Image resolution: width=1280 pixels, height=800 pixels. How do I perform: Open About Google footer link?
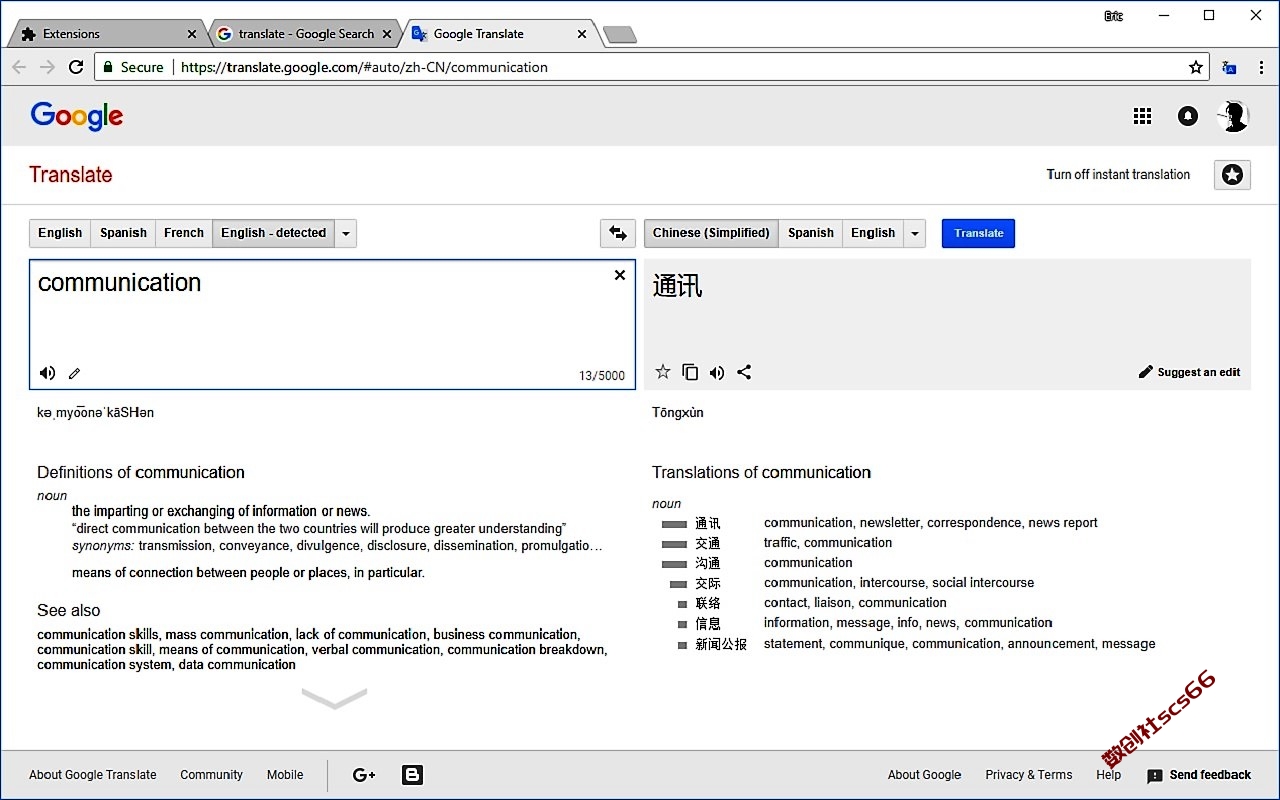[x=924, y=775]
